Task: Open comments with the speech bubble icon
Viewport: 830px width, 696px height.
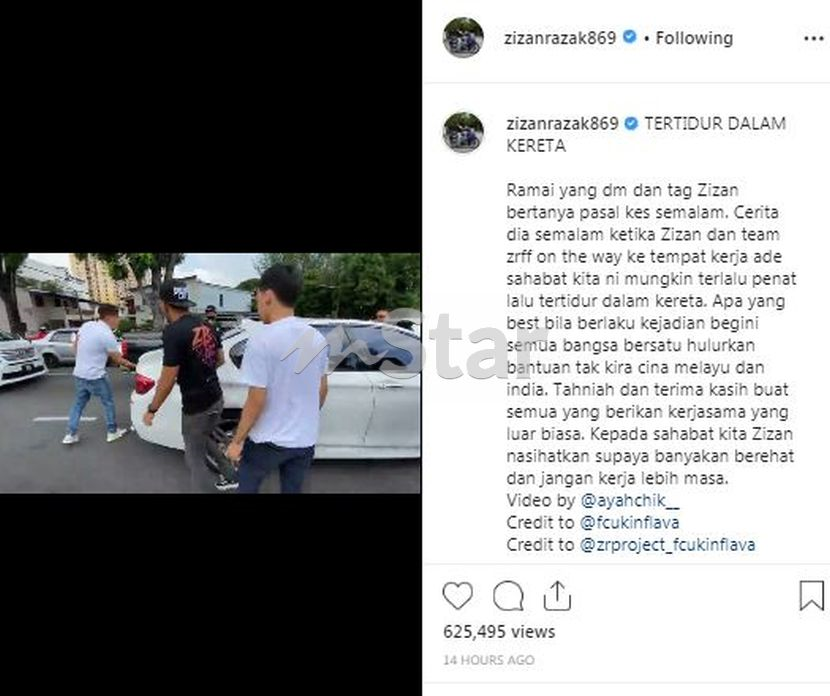Action: point(508,596)
